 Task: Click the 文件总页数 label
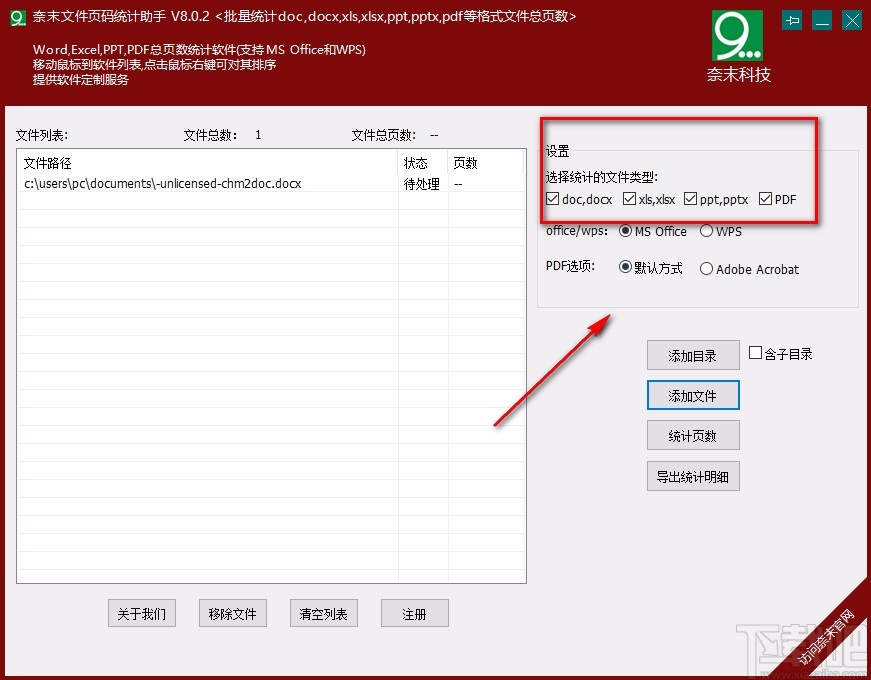point(384,135)
